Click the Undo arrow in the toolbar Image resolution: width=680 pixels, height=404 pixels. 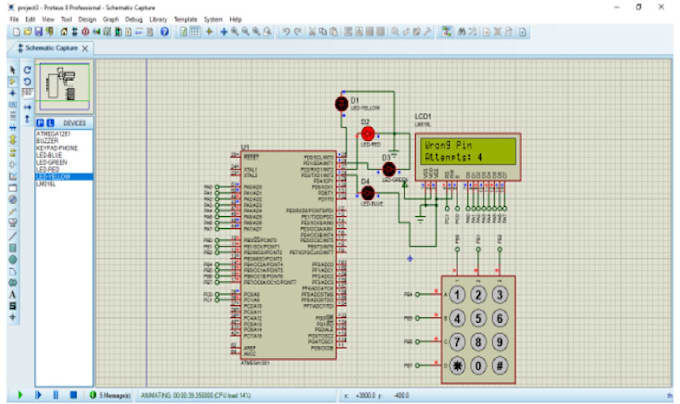(x=285, y=32)
